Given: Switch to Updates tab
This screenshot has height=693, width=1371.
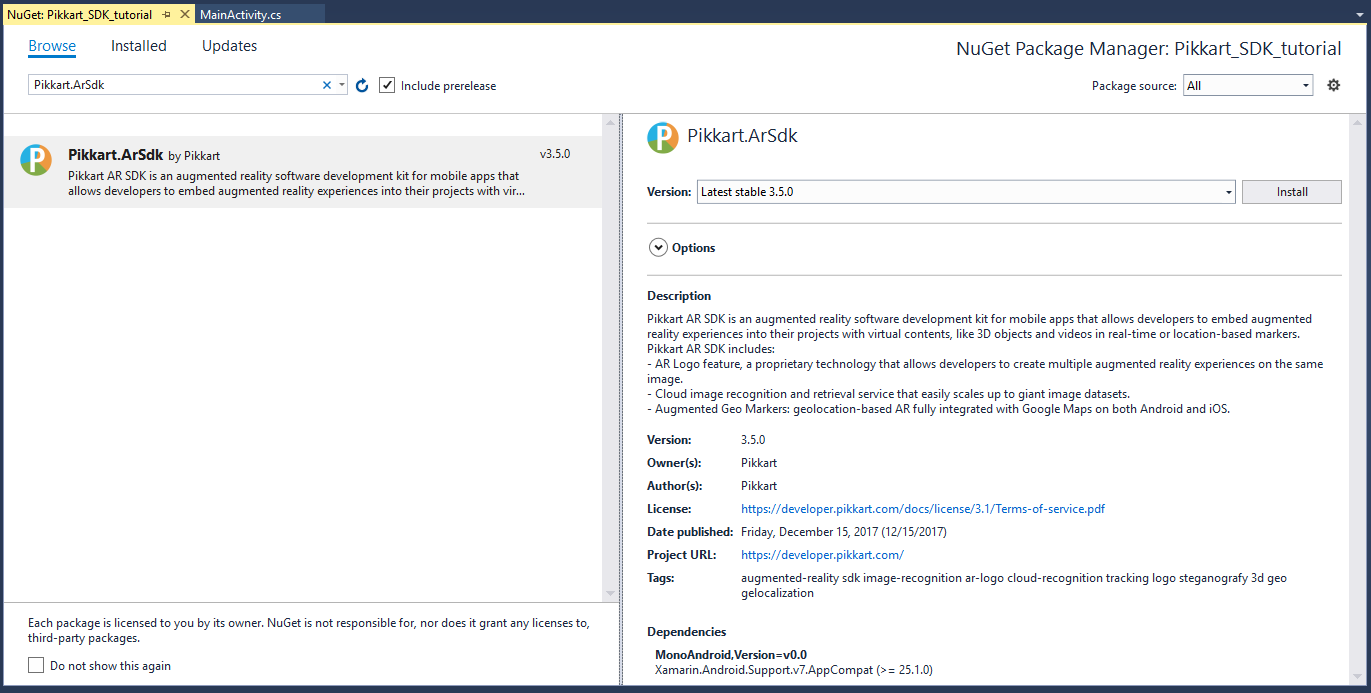Looking at the screenshot, I should pos(229,46).
